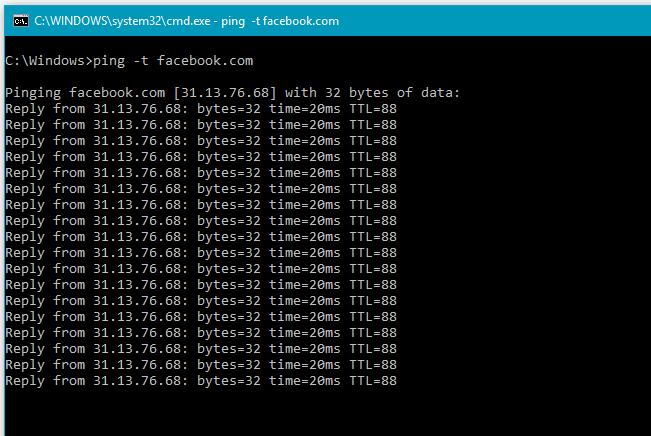
Task: Open the cmd.exe system menu icon
Action: pos(16,19)
